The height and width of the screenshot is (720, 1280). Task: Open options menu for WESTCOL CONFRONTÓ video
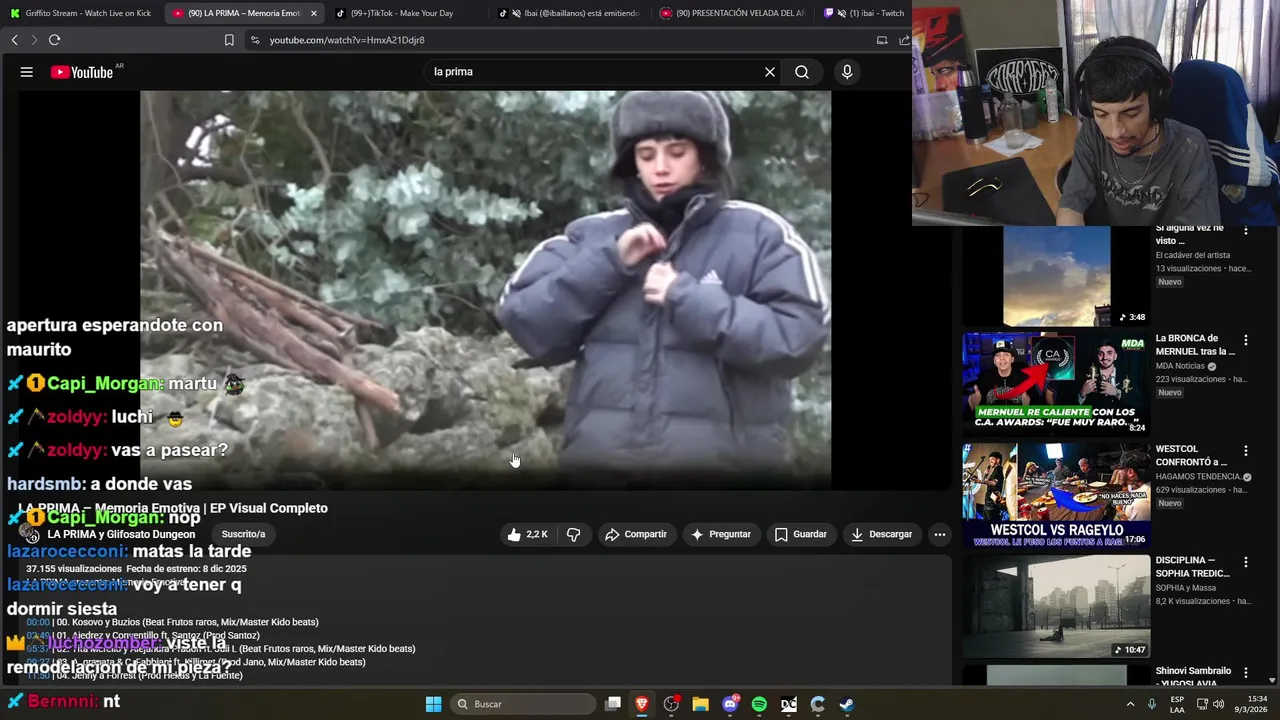pyautogui.click(x=1245, y=451)
